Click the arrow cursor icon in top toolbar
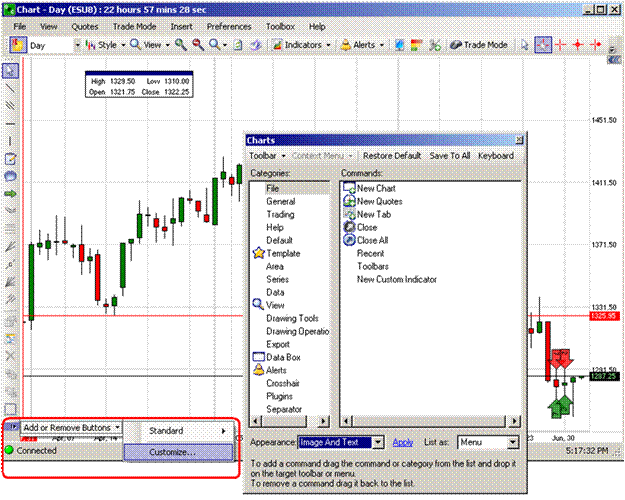 tap(524, 45)
